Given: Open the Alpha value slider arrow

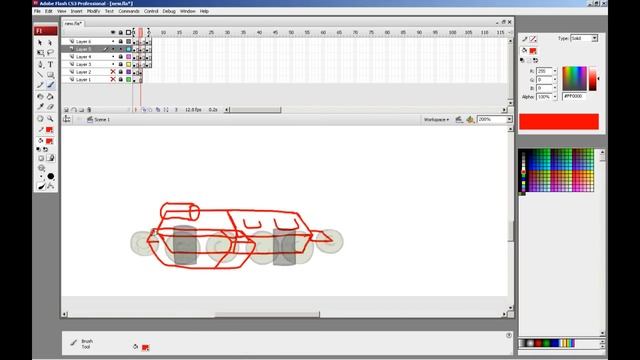Looking at the screenshot, I should (x=555, y=97).
